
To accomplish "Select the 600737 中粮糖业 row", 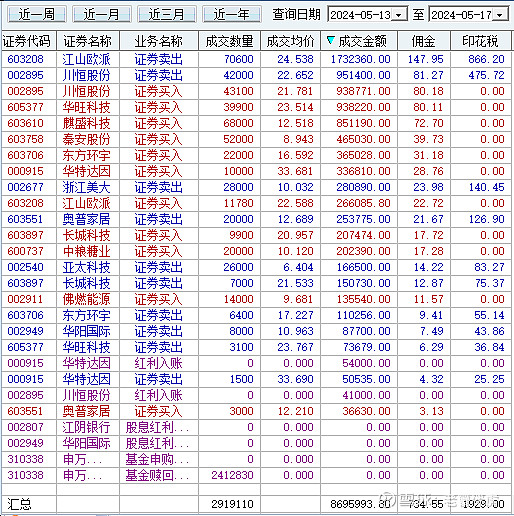I will tap(256, 251).
